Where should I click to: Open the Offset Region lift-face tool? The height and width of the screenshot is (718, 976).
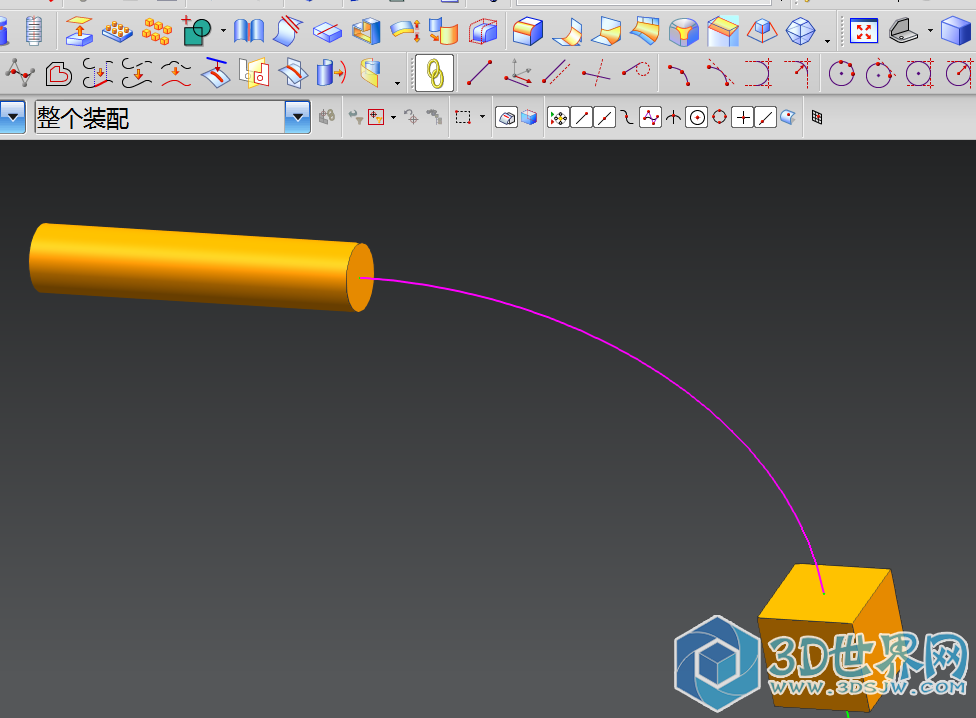(79, 30)
